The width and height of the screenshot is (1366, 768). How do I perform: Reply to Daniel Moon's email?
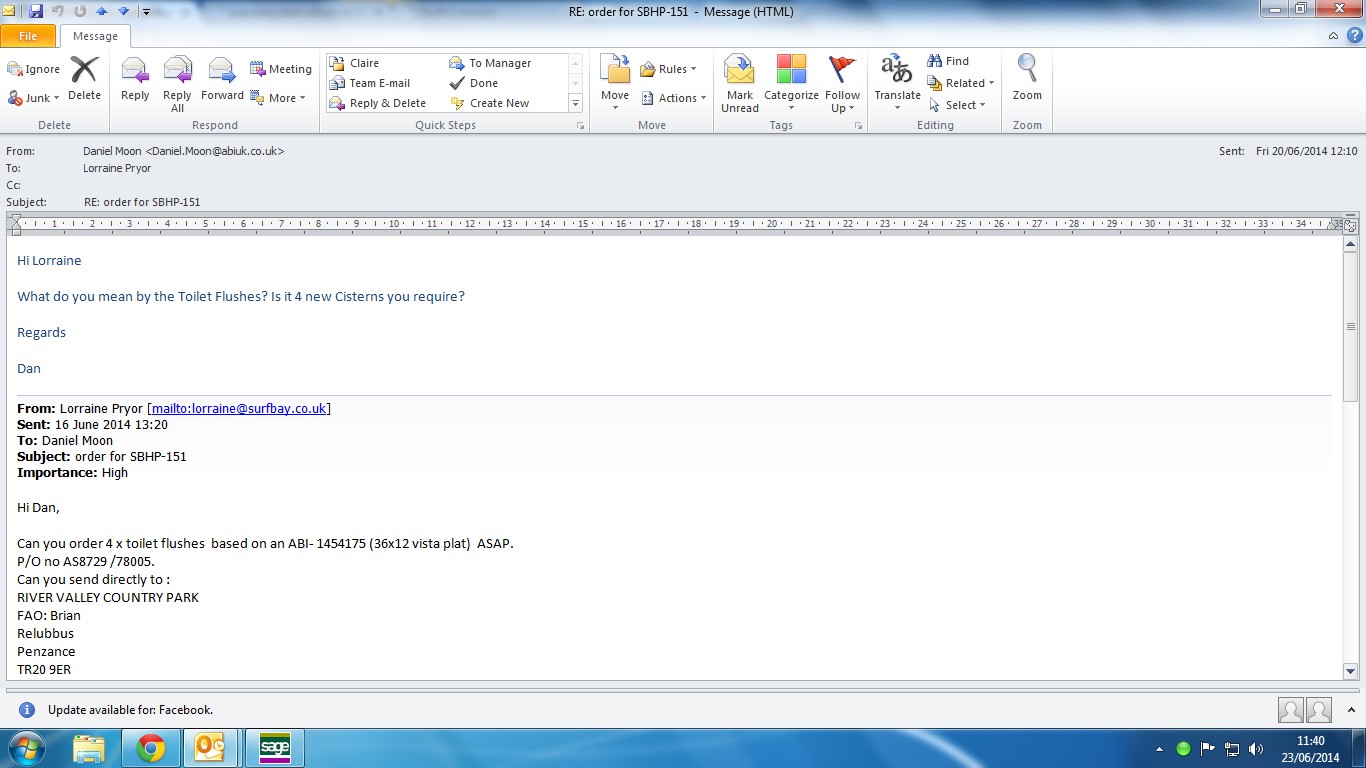click(x=135, y=80)
